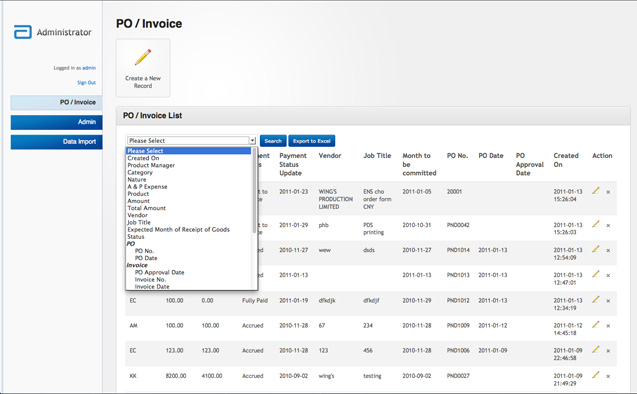Click the 'Fully Paid' status cell
The height and width of the screenshot is (394, 637).
tap(255, 301)
